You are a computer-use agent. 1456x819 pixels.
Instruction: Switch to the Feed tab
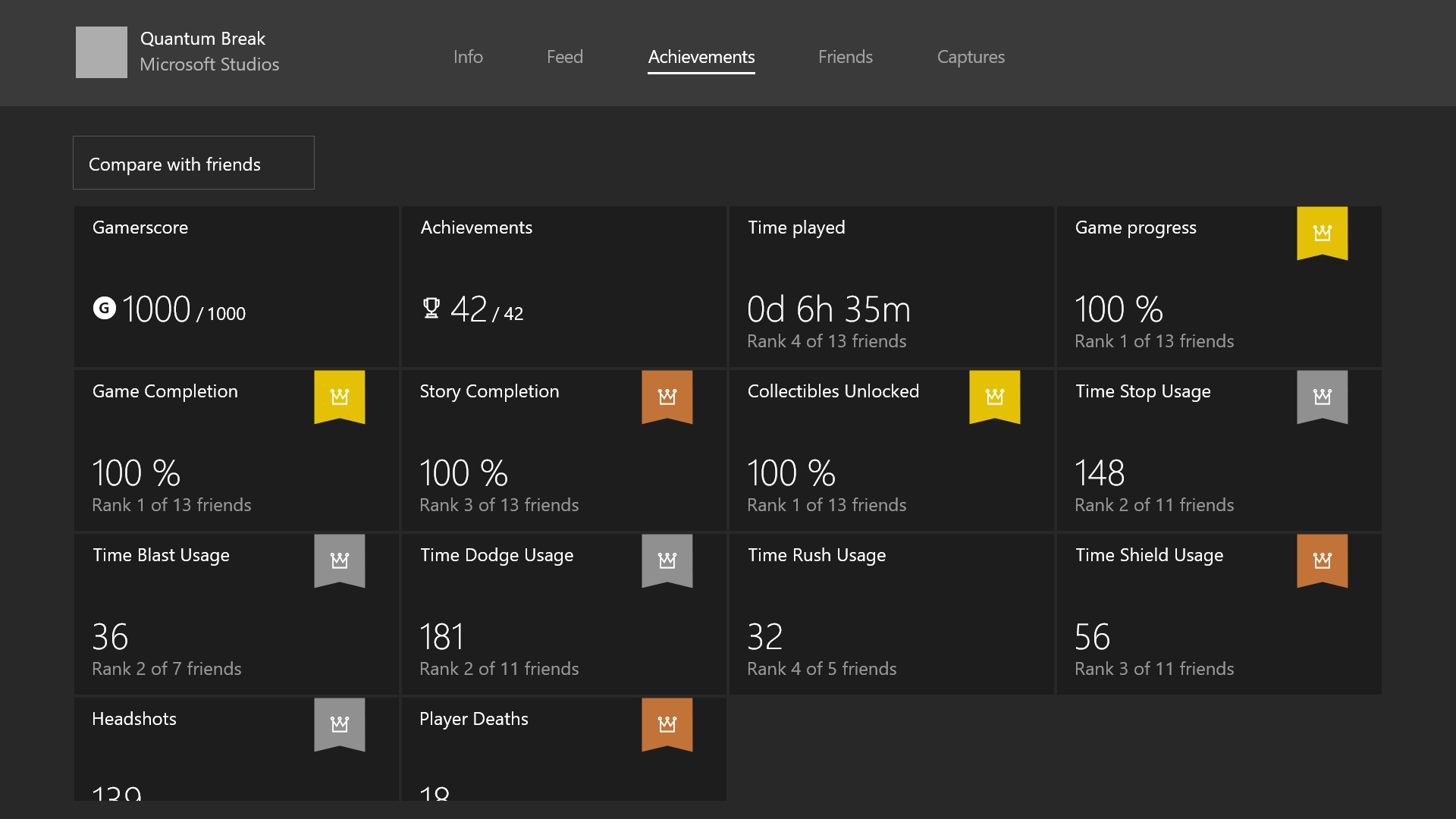point(565,57)
